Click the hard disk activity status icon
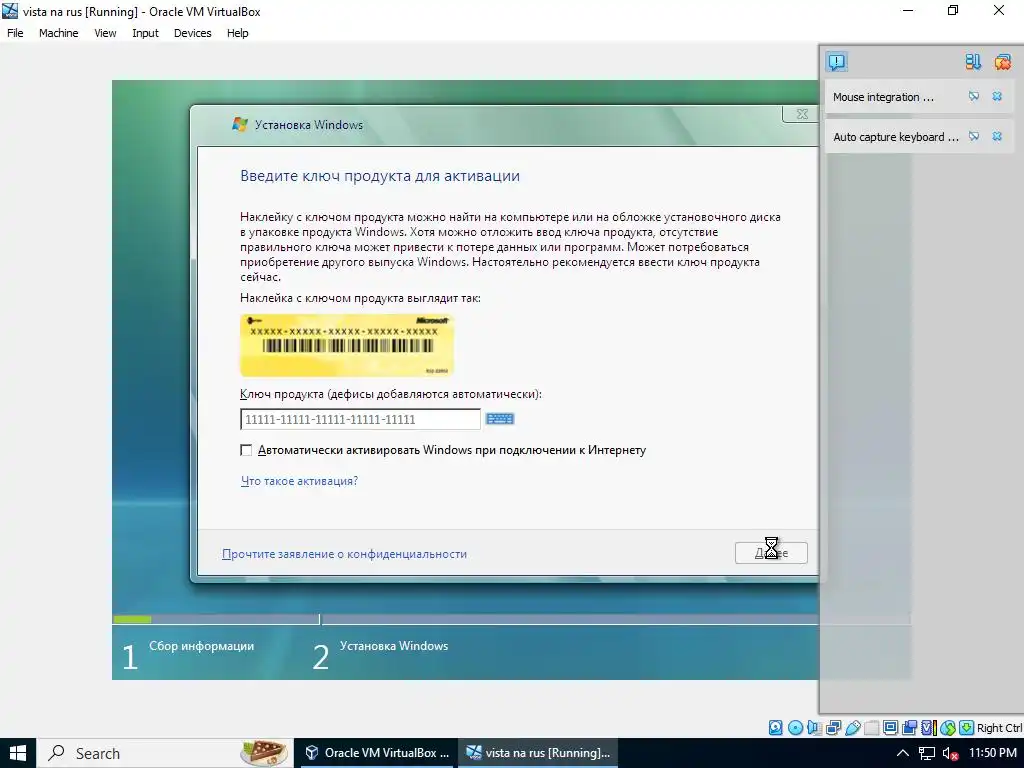1024x768 pixels. point(775,728)
